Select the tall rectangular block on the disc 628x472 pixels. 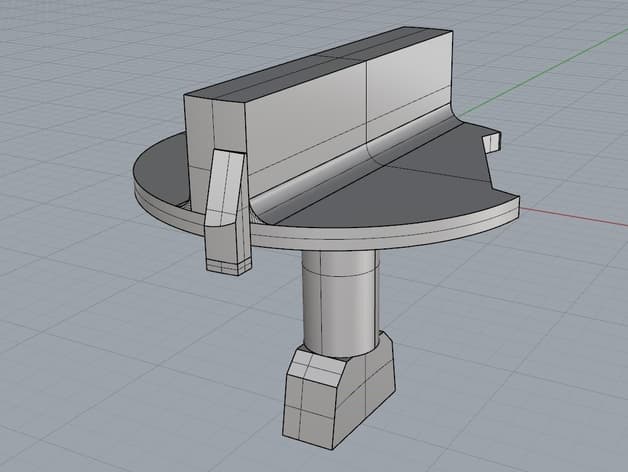point(320,120)
